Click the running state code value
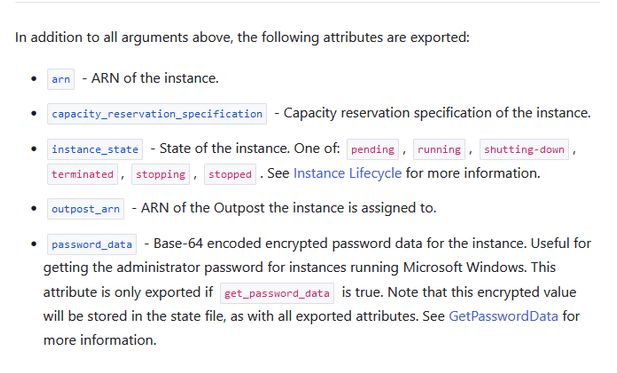 point(439,149)
